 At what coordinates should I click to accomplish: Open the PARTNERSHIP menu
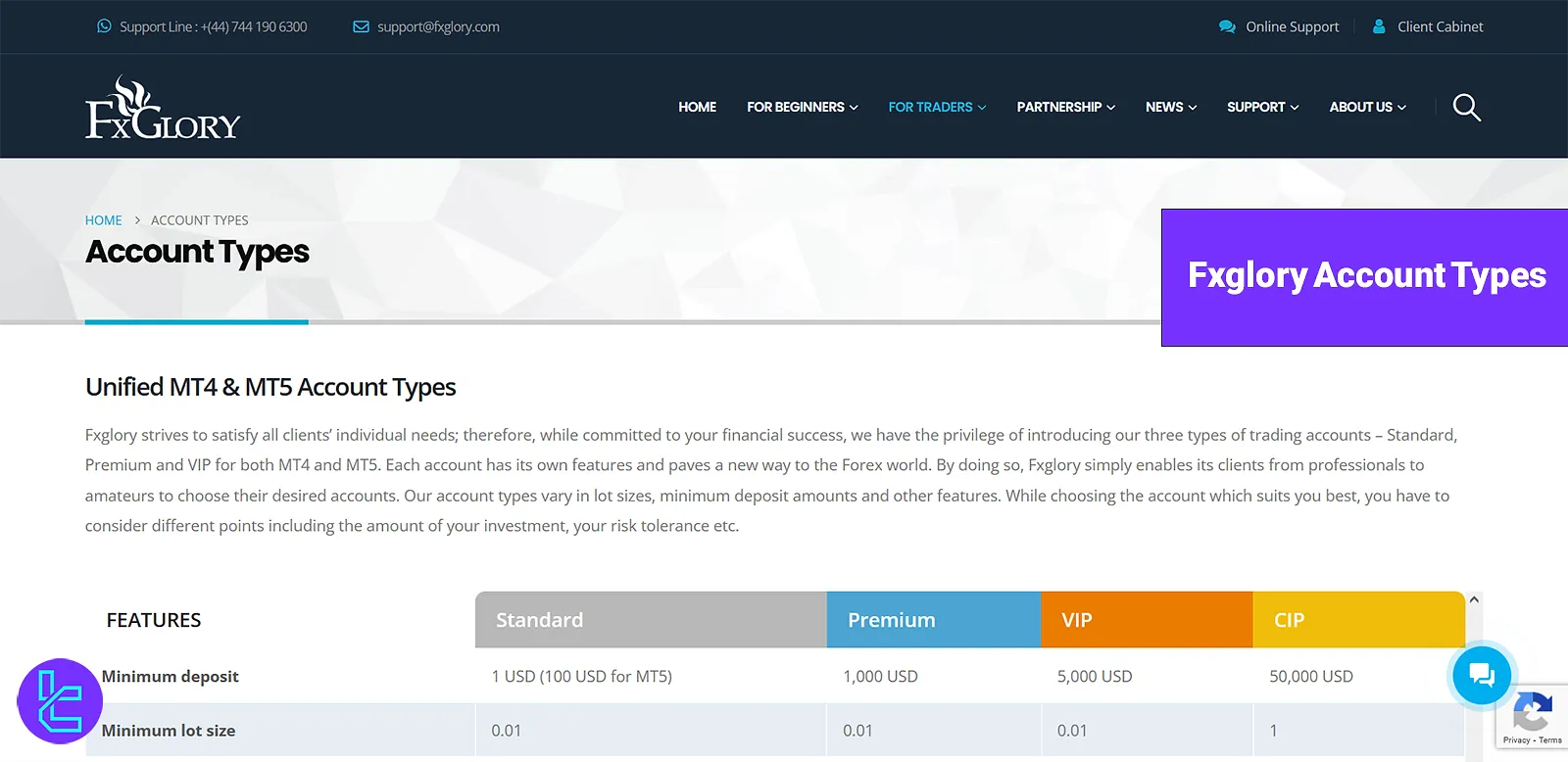click(1058, 107)
